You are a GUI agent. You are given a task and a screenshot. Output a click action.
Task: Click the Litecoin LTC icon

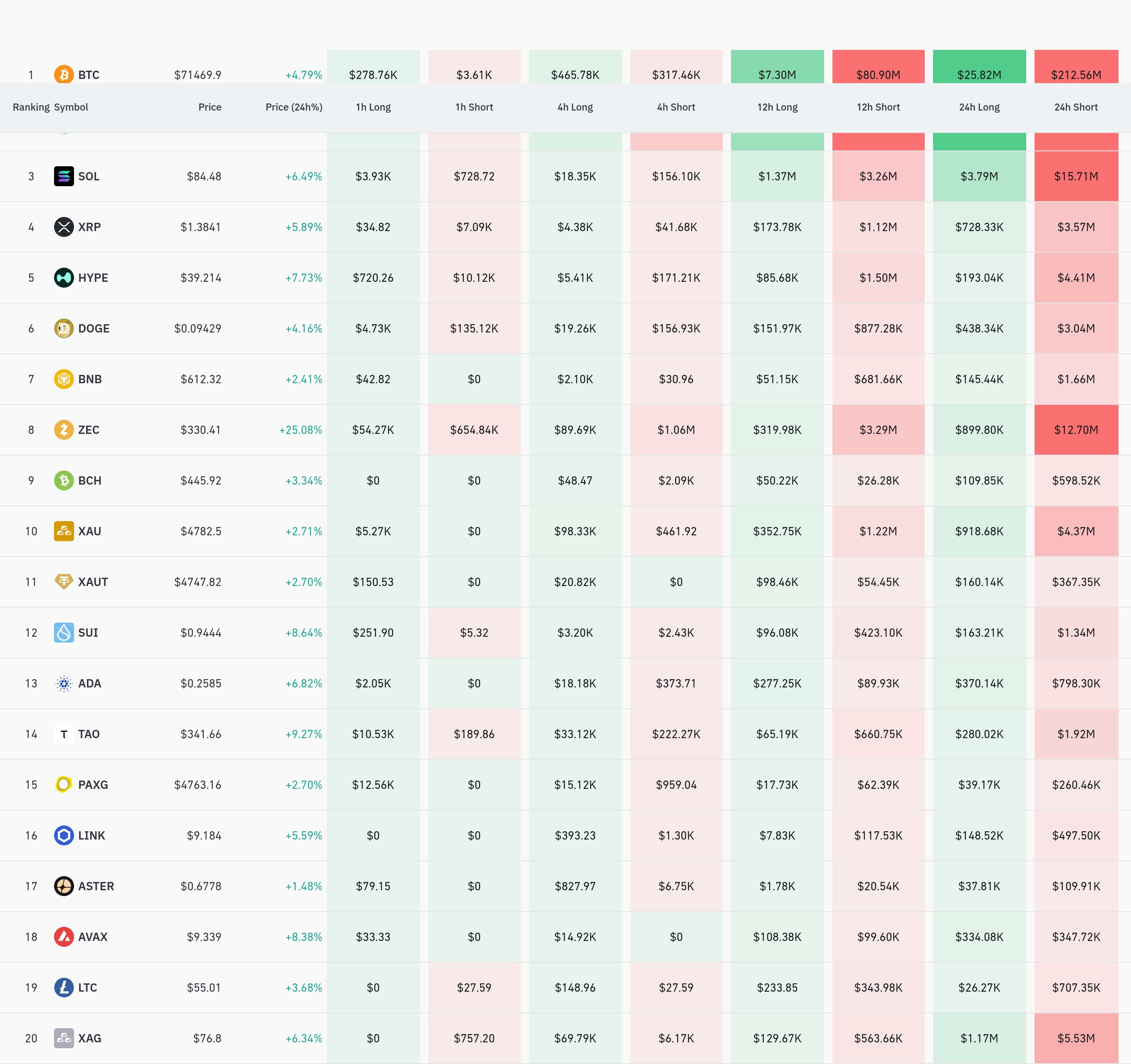[x=64, y=987]
